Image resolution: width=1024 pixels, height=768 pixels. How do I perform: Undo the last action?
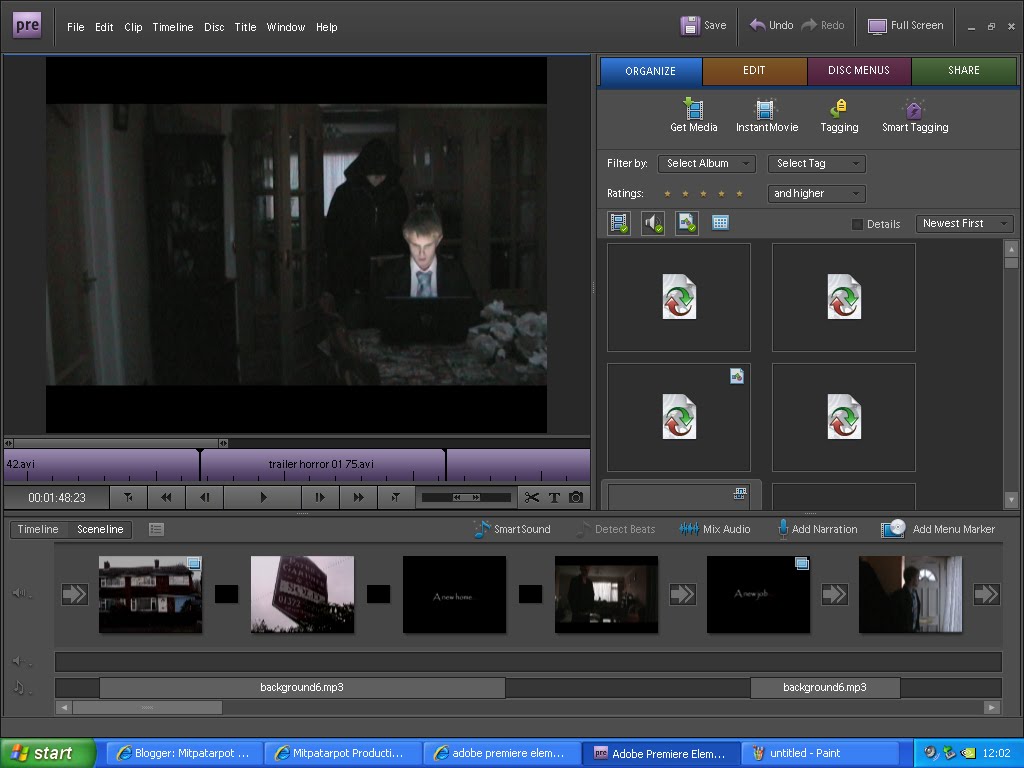click(x=771, y=25)
